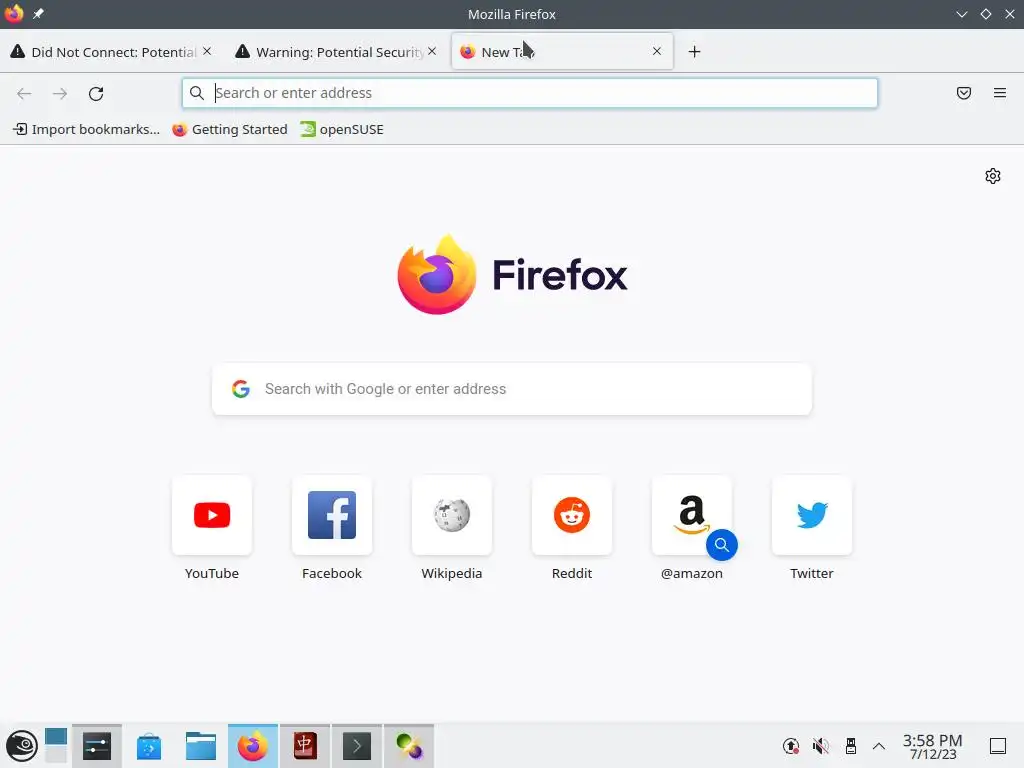Open the Getting Started bookmark
The image size is (1024, 768).
pos(230,129)
